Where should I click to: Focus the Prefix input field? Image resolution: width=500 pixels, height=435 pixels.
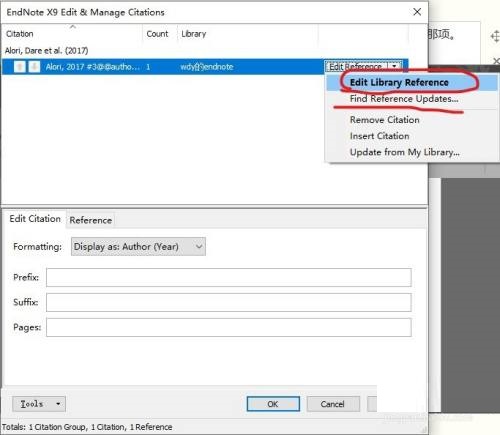tap(229, 277)
